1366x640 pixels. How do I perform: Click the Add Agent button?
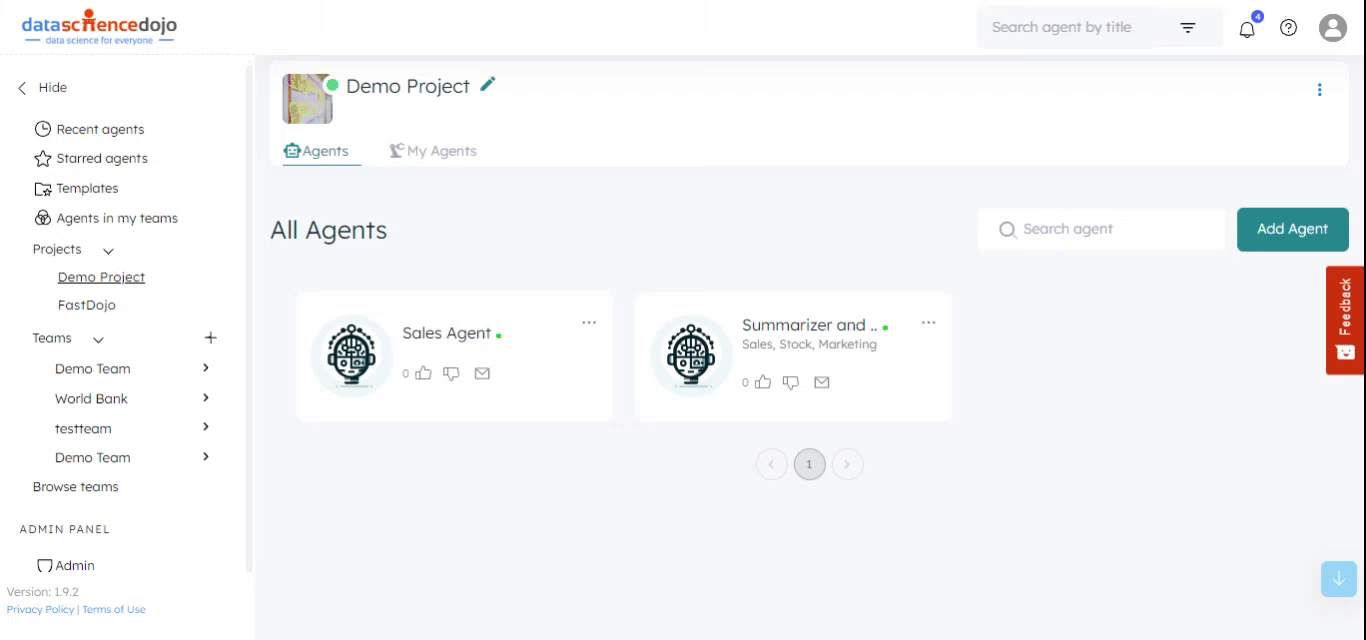pos(1292,229)
